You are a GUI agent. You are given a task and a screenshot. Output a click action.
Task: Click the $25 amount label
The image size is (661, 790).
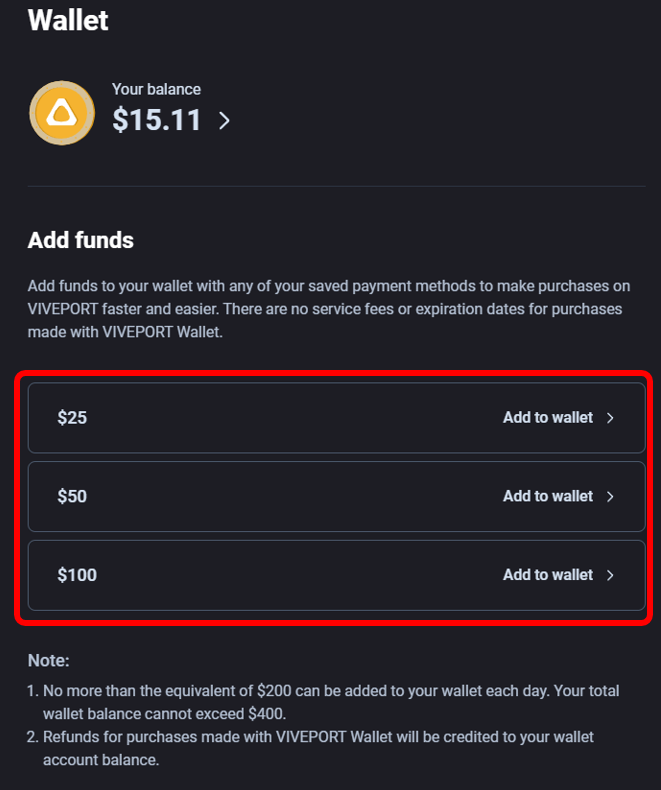tap(72, 418)
